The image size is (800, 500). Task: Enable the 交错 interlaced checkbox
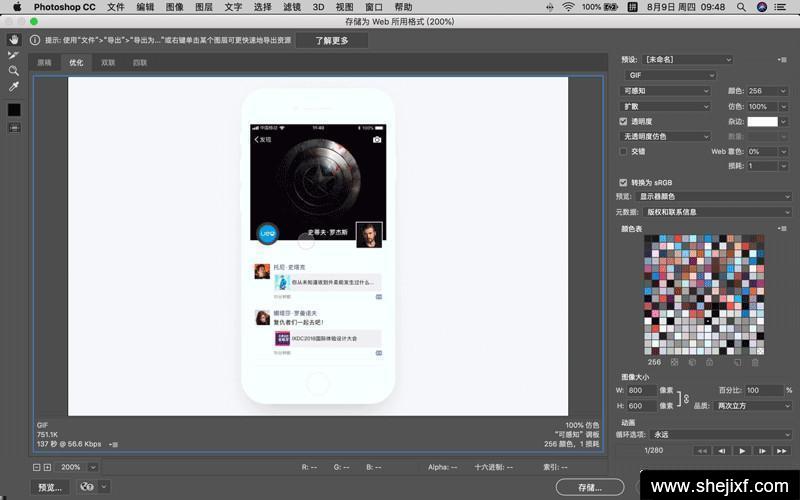tap(624, 151)
